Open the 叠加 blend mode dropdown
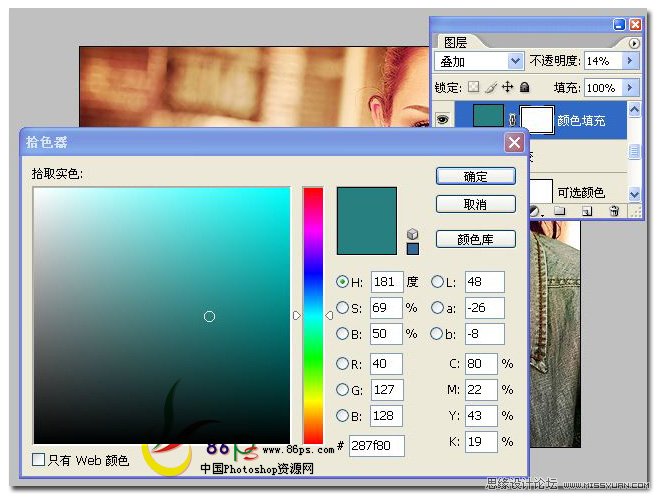This screenshot has width=660, height=500. (x=479, y=61)
